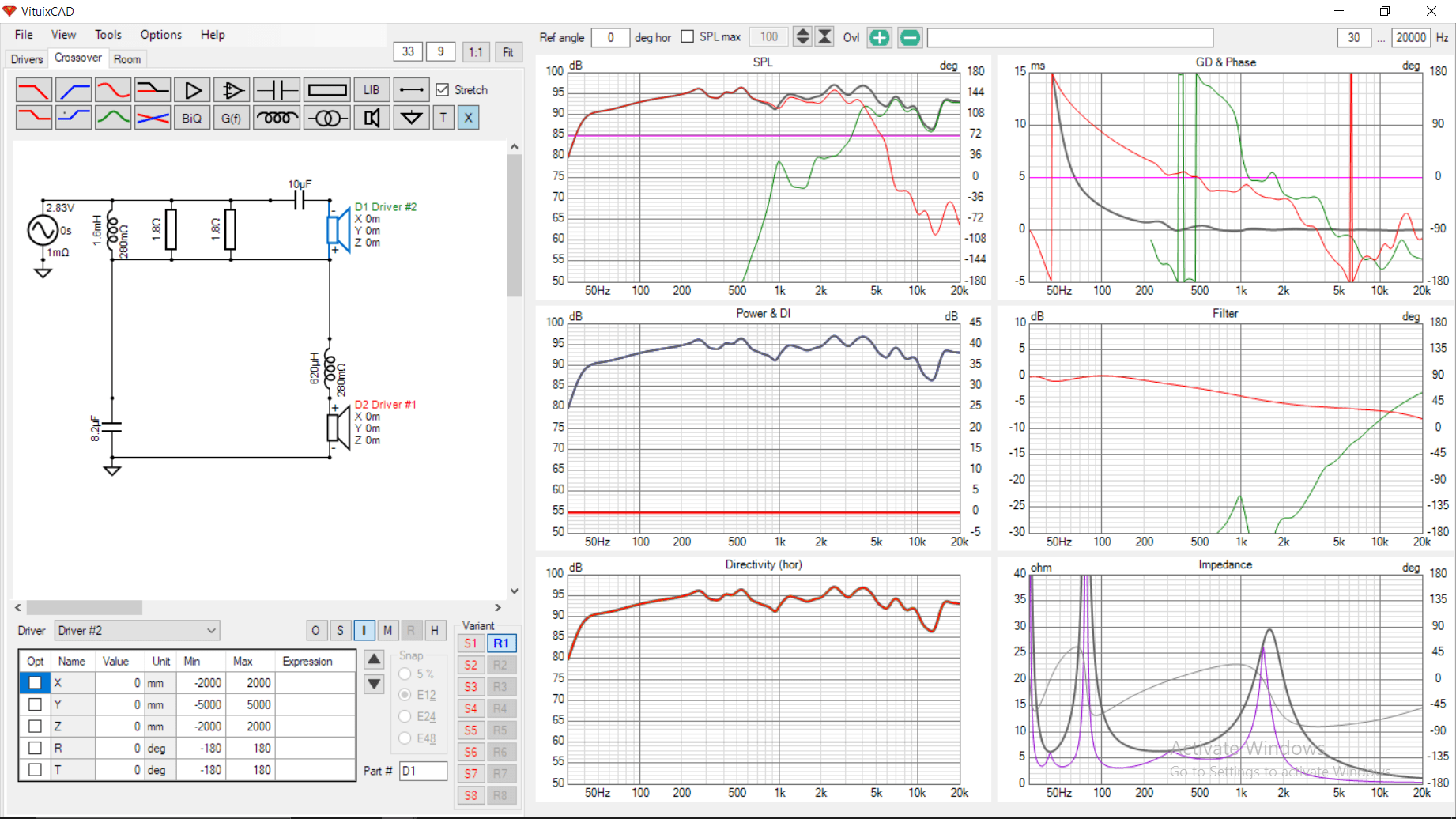This screenshot has width=1456, height=819.
Task: Enable the SPL max checkbox
Action: pos(688,36)
